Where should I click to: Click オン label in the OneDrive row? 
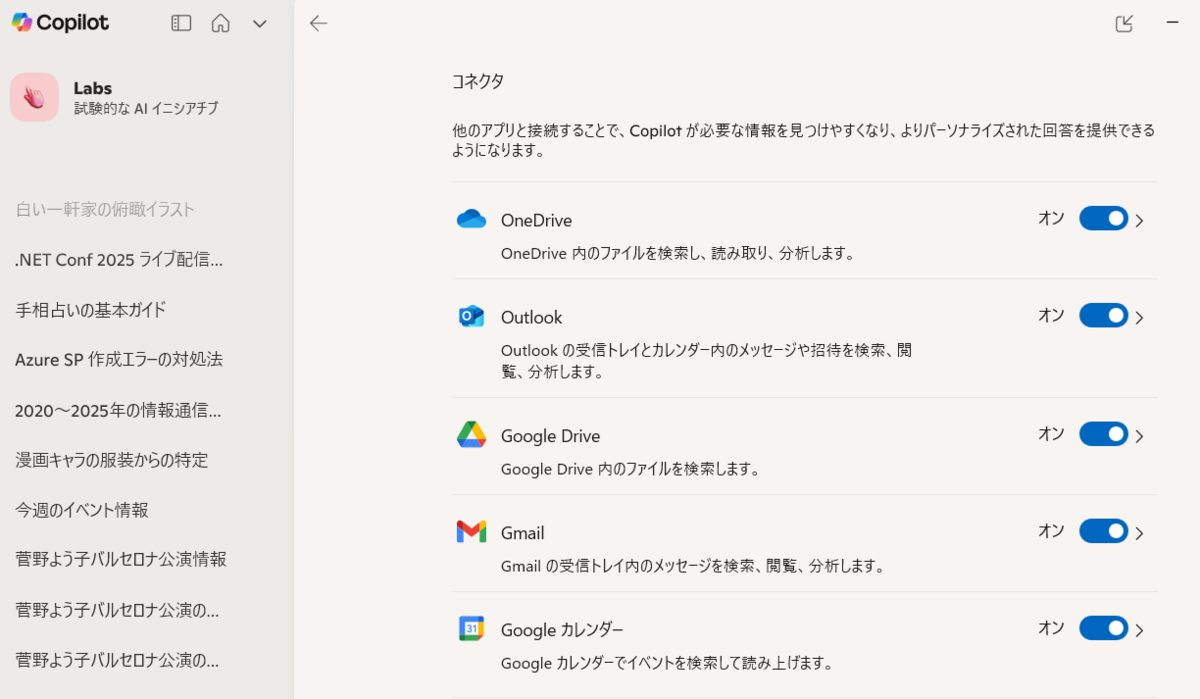pyautogui.click(x=1051, y=218)
